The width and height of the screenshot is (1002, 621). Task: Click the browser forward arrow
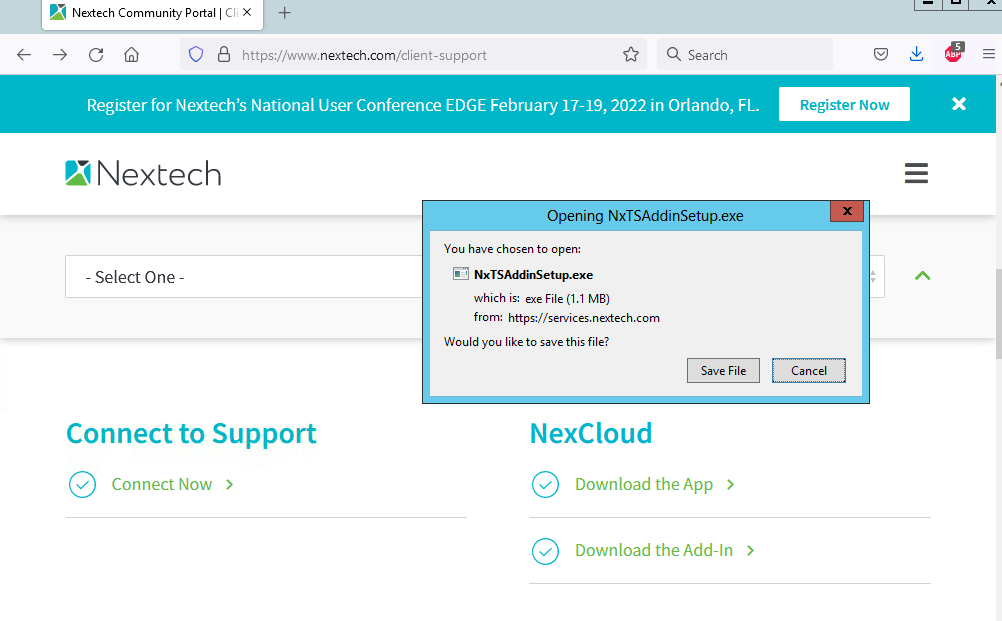(x=60, y=55)
